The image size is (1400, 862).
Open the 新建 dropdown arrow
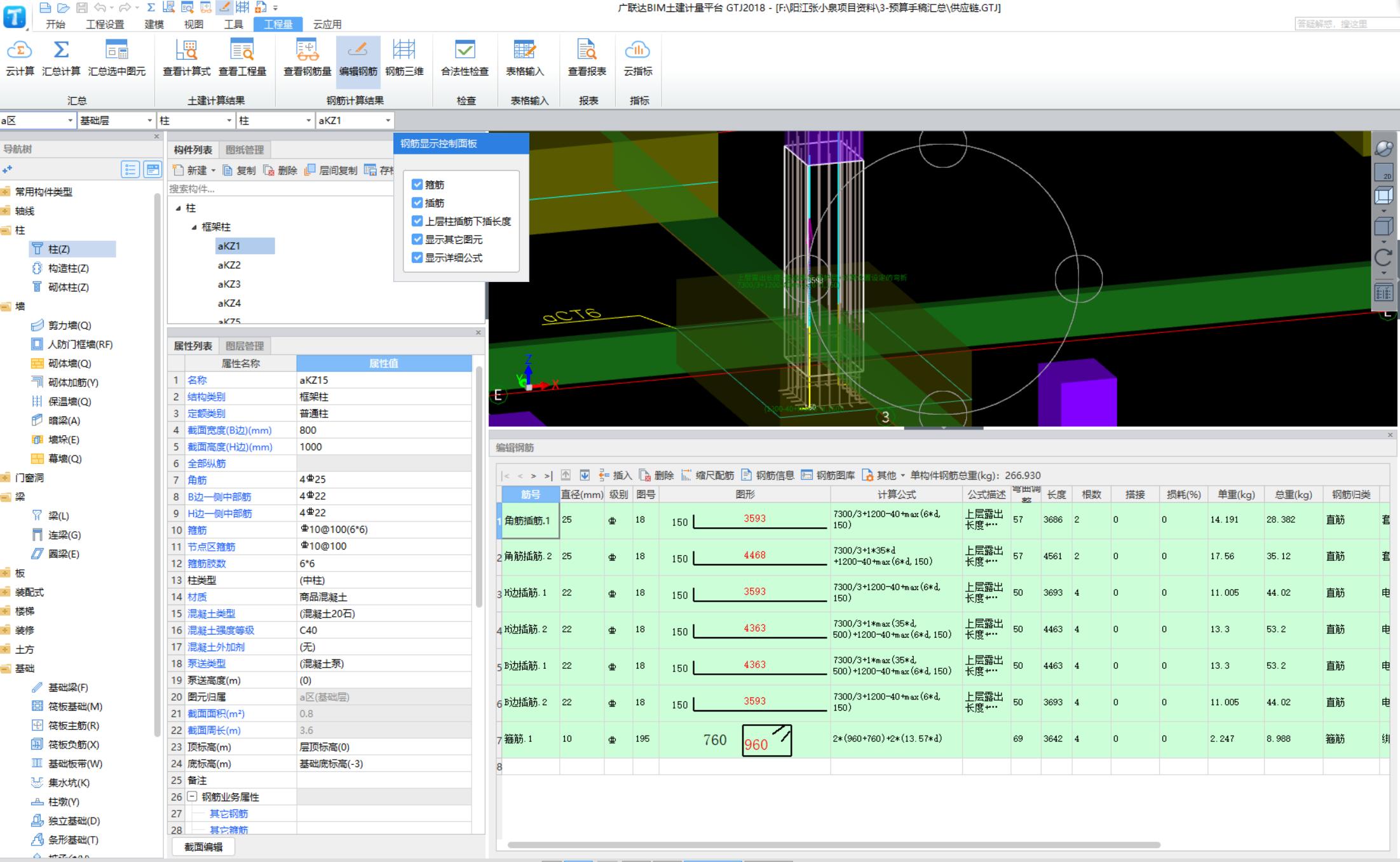(214, 170)
